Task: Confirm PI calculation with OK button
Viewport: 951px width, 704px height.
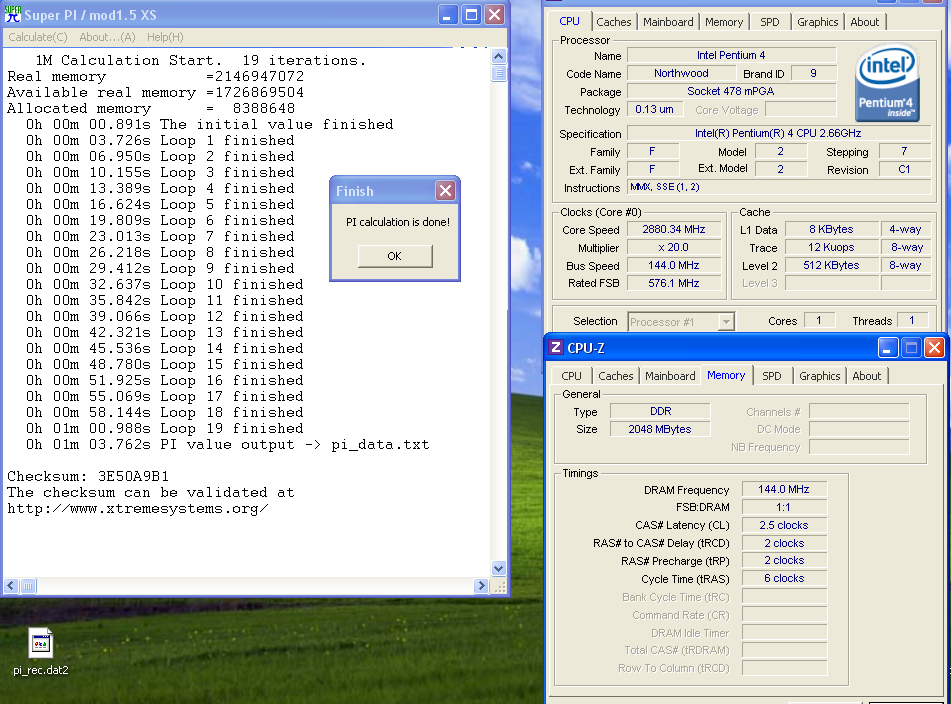Action: (x=395, y=256)
